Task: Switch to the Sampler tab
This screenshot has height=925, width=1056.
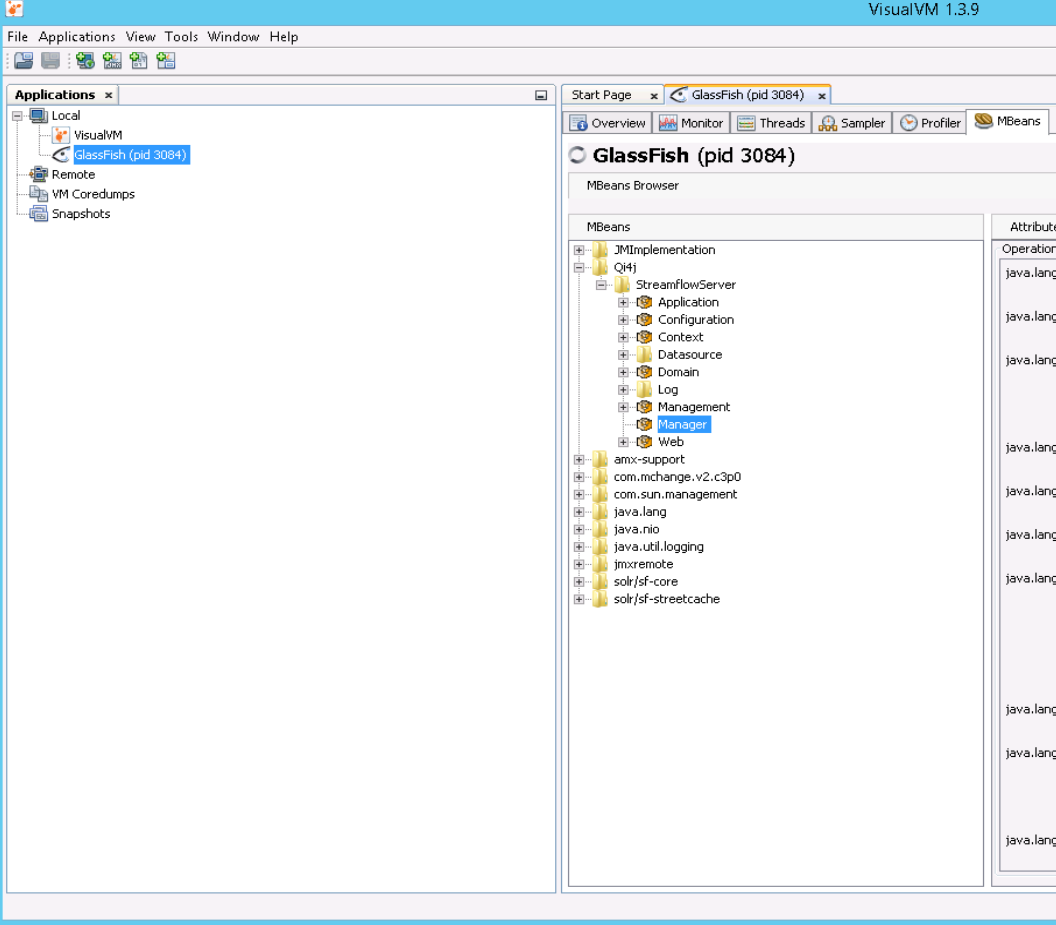Action: 852,123
